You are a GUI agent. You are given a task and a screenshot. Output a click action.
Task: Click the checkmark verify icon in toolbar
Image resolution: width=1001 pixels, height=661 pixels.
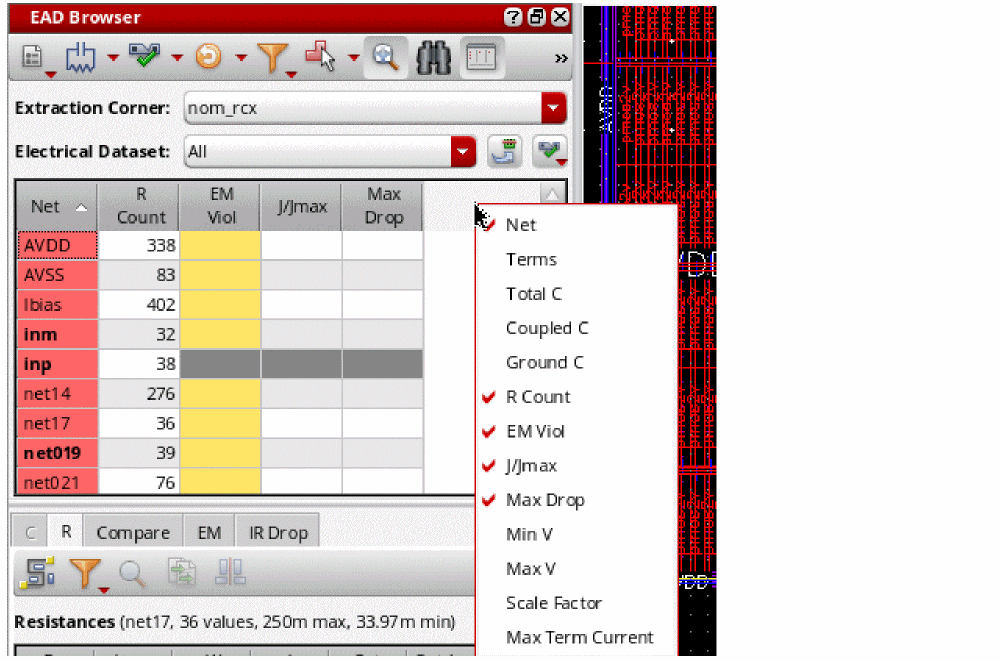point(144,56)
